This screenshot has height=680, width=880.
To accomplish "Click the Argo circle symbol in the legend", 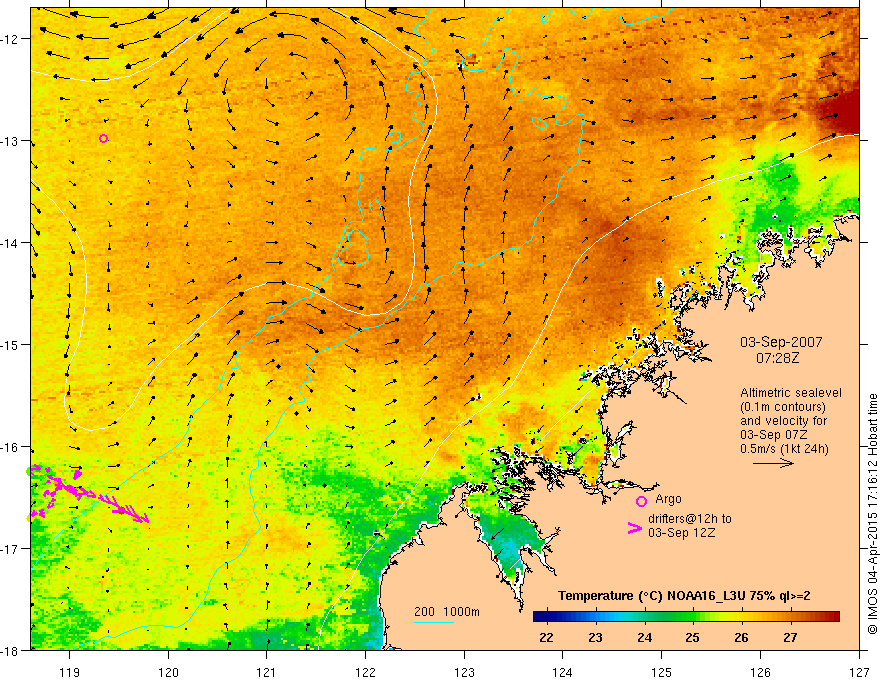I will 641,501.
